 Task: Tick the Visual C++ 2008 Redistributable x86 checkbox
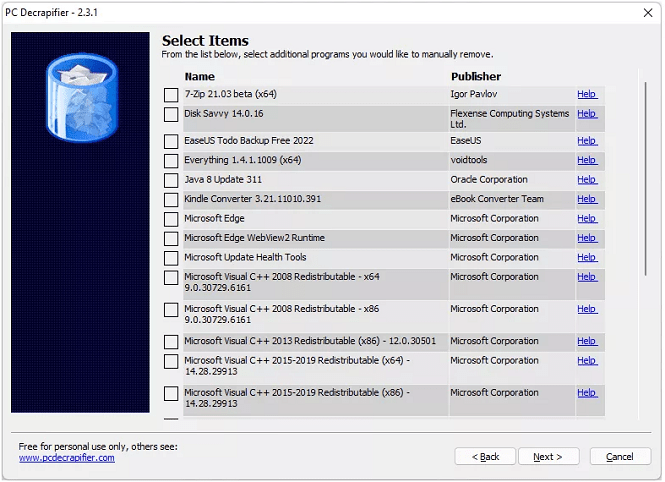(171, 310)
